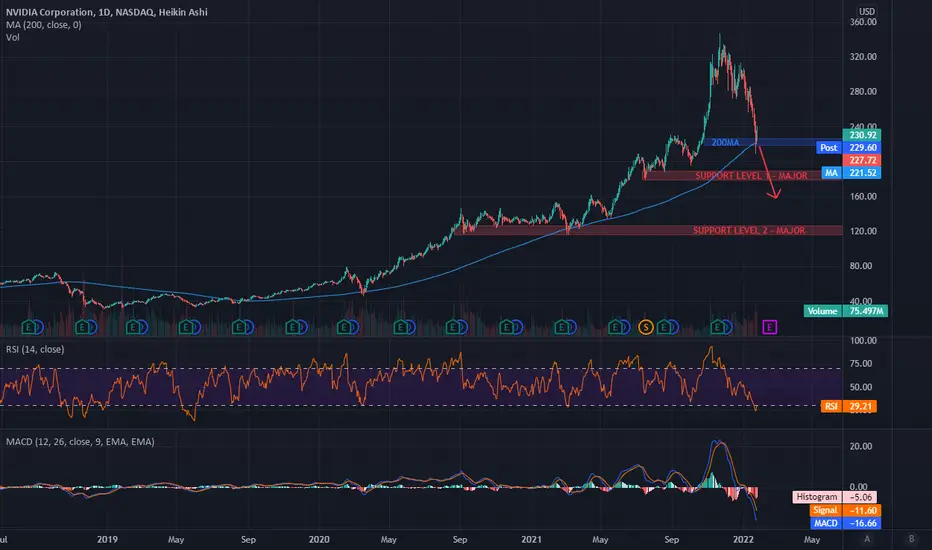Viewport: 932px width, 550px height.
Task: Click the earnings marker near Sep 2020
Action: (452, 327)
